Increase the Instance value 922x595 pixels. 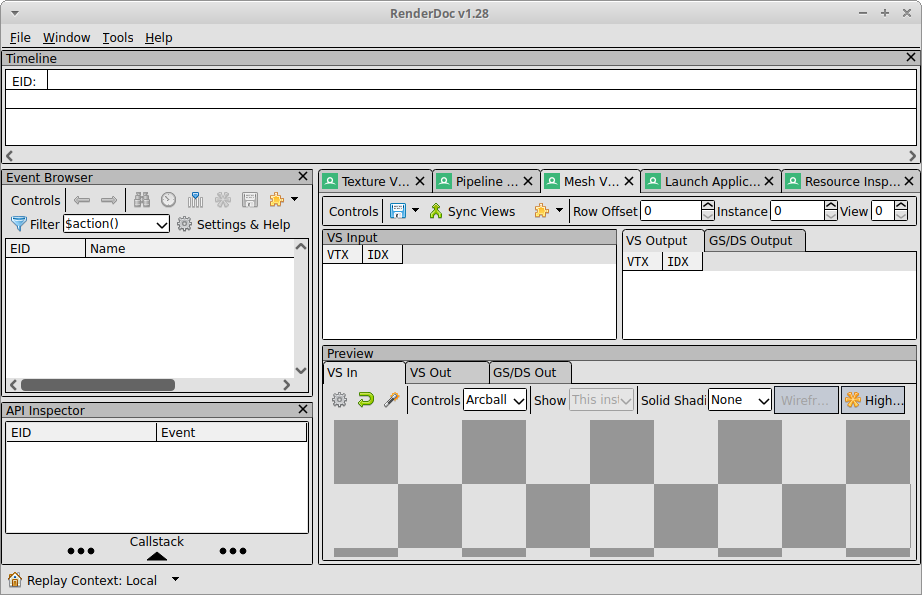pos(831,206)
